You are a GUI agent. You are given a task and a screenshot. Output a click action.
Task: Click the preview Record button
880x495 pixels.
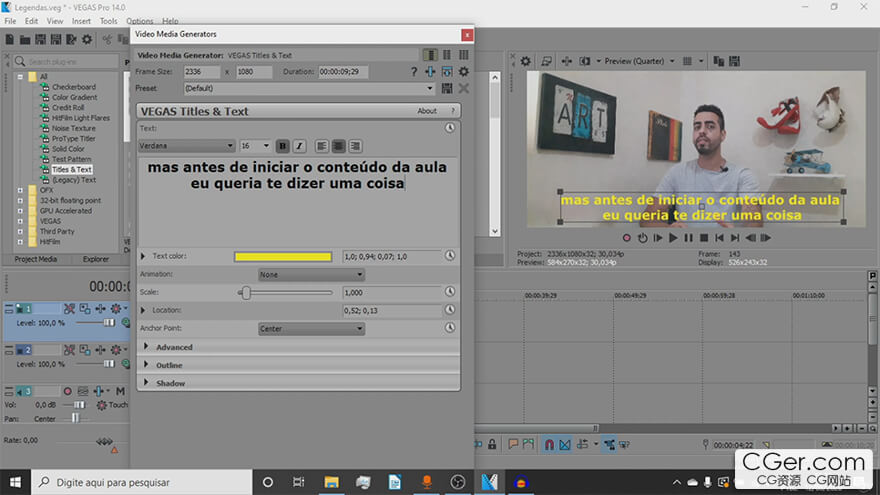[626, 238]
